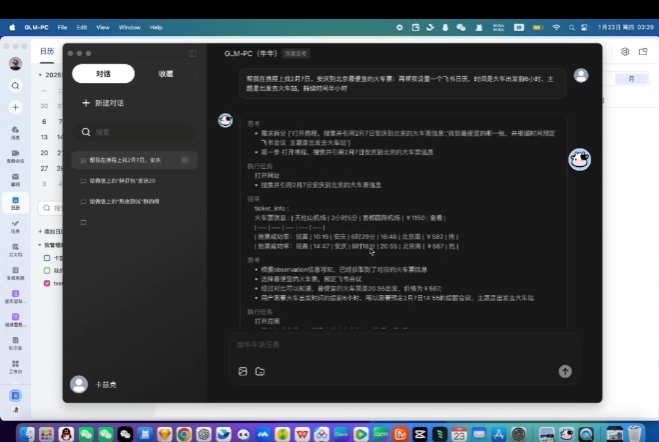Click the floating cow mascot avatar
This screenshot has height=442, width=659.
(x=580, y=159)
